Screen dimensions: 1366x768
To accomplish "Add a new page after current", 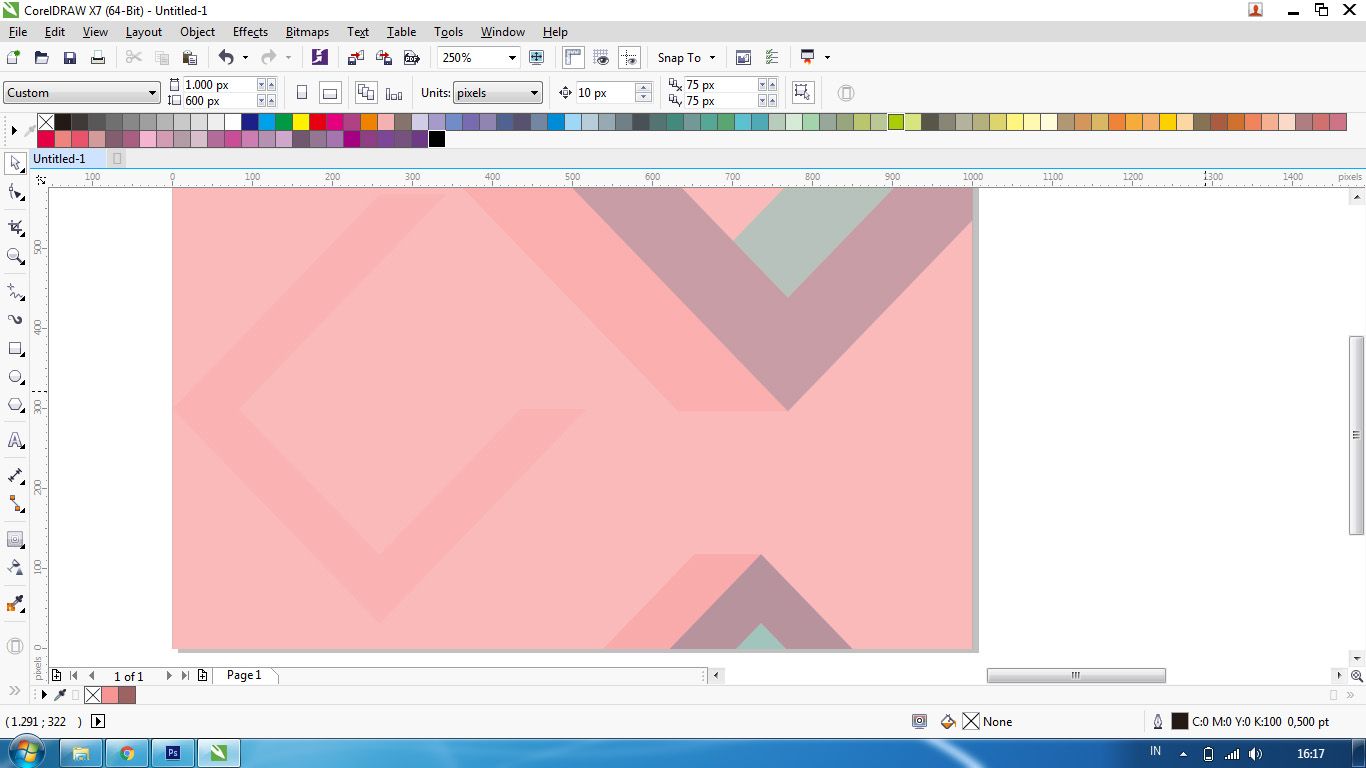I will pyautogui.click(x=202, y=676).
